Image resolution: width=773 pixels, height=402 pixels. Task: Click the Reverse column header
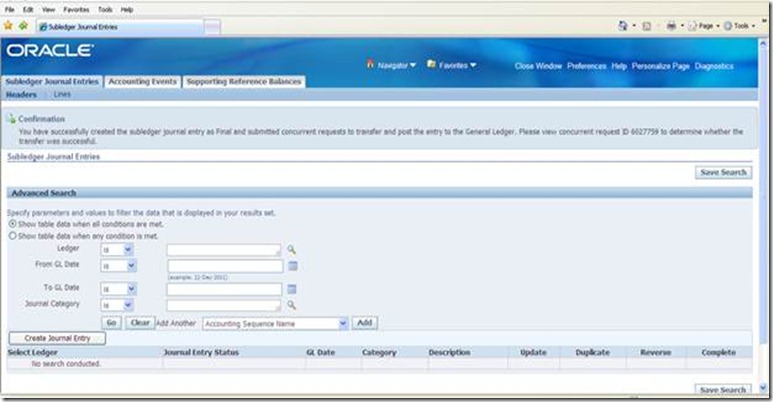click(x=656, y=352)
